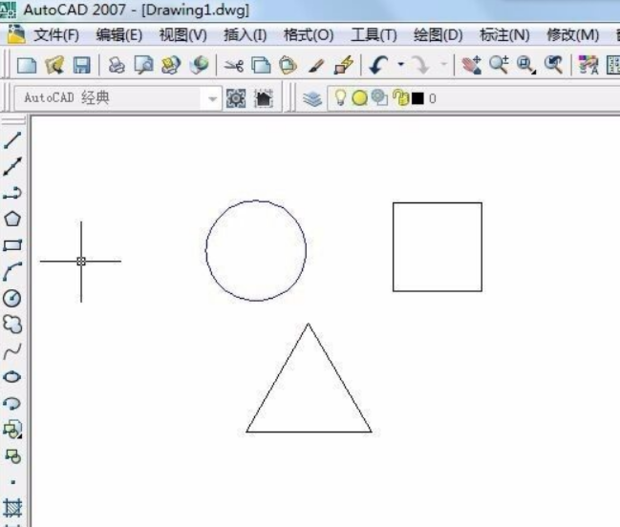
Task: Select the Polygon tool
Action: 12,219
